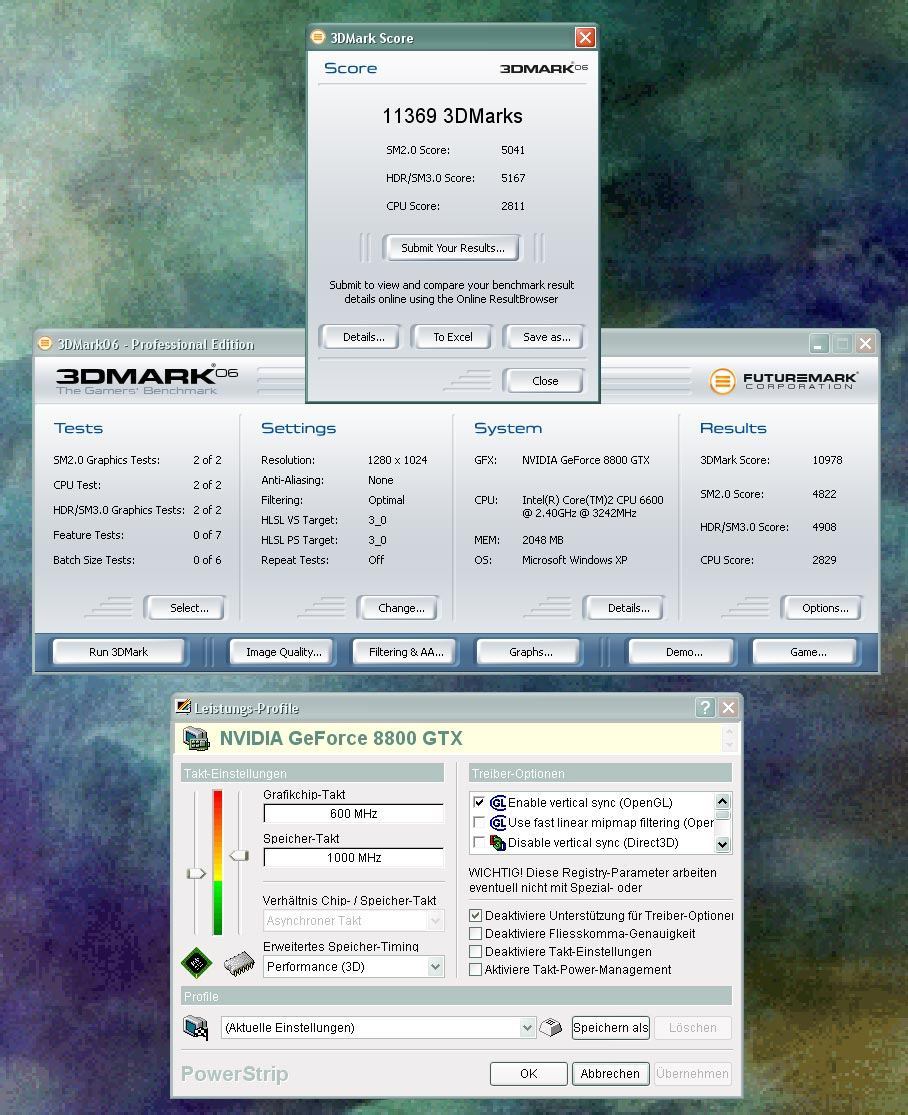Click the 11369 3DMarks score text
This screenshot has height=1115, width=908.
(452, 116)
